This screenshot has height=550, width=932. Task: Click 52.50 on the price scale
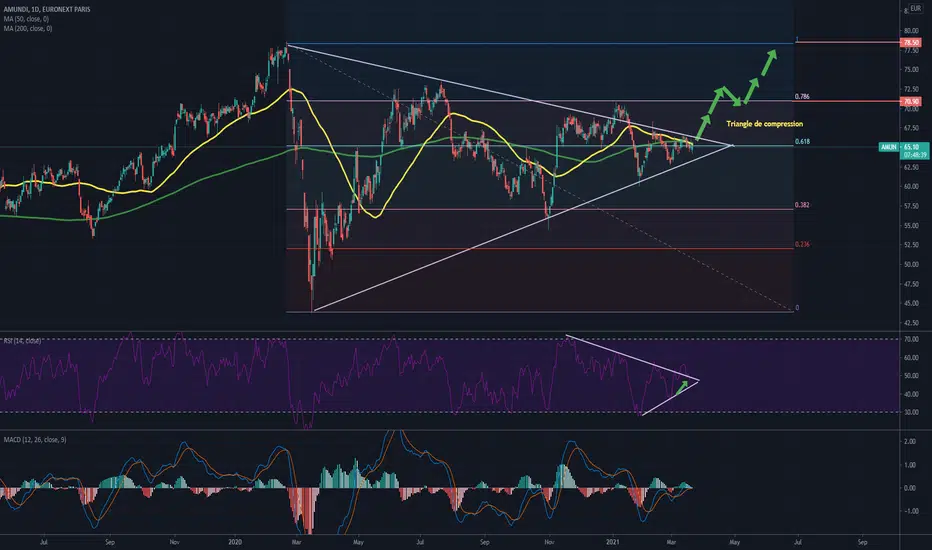pos(911,244)
